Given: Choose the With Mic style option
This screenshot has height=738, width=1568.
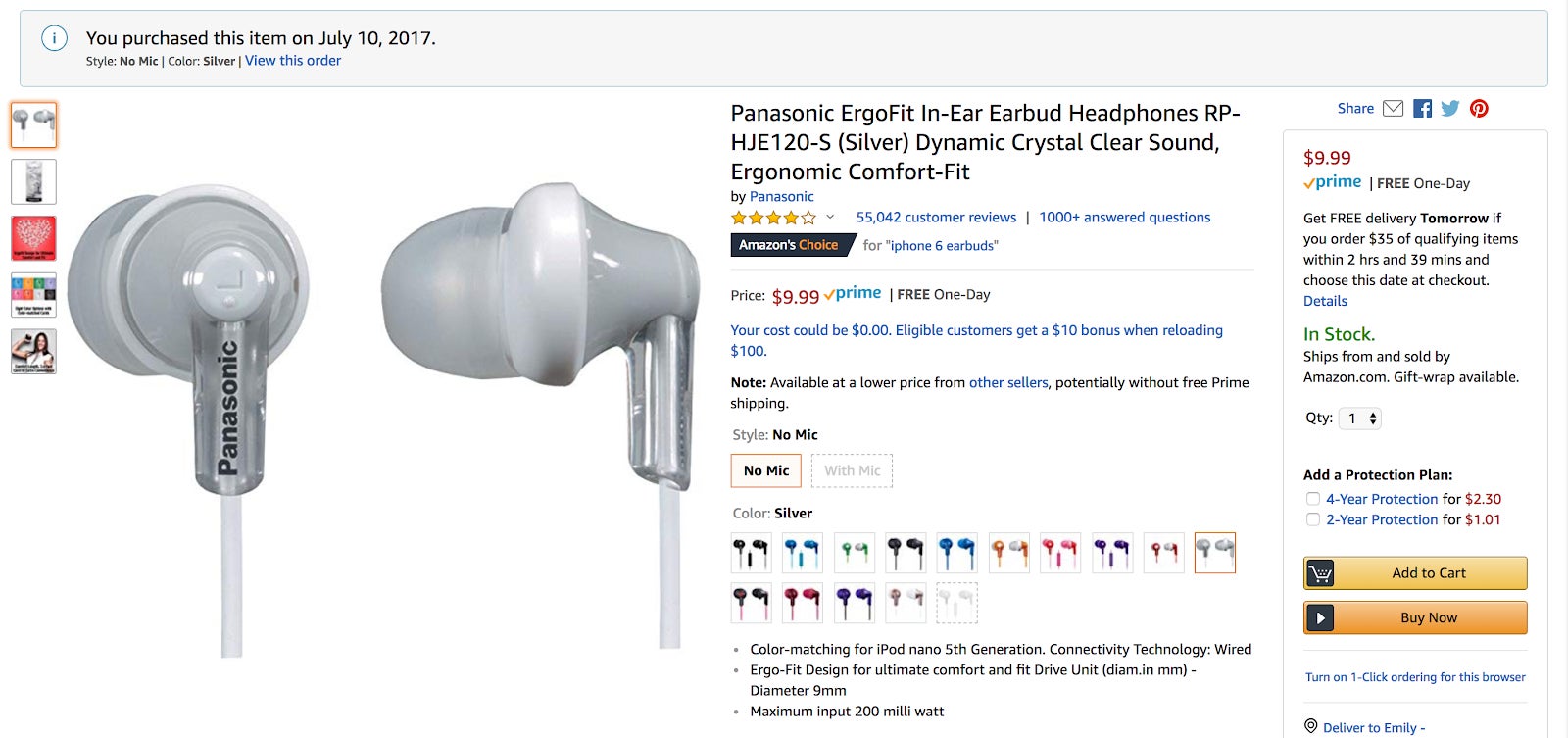Looking at the screenshot, I should tap(852, 470).
